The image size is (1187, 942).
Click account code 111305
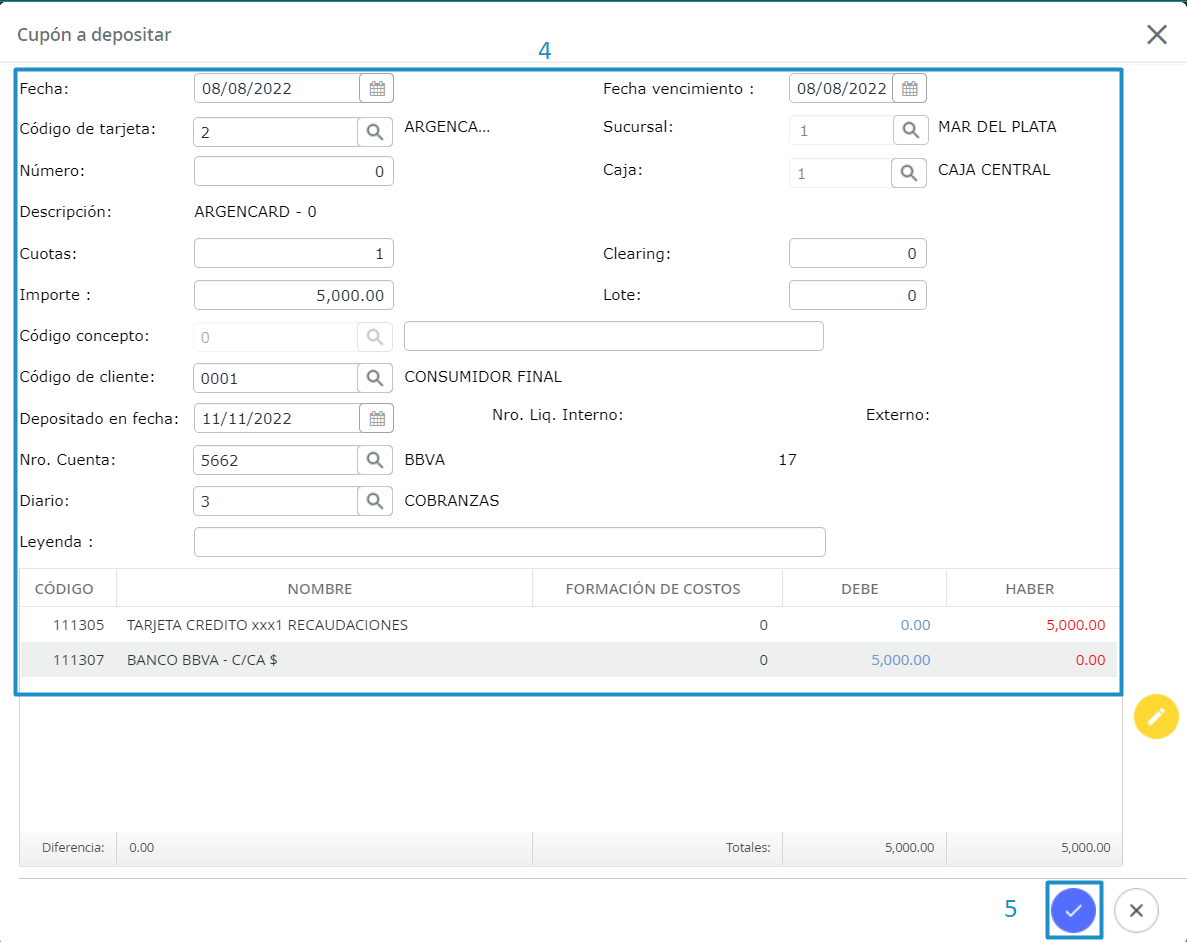coord(79,625)
